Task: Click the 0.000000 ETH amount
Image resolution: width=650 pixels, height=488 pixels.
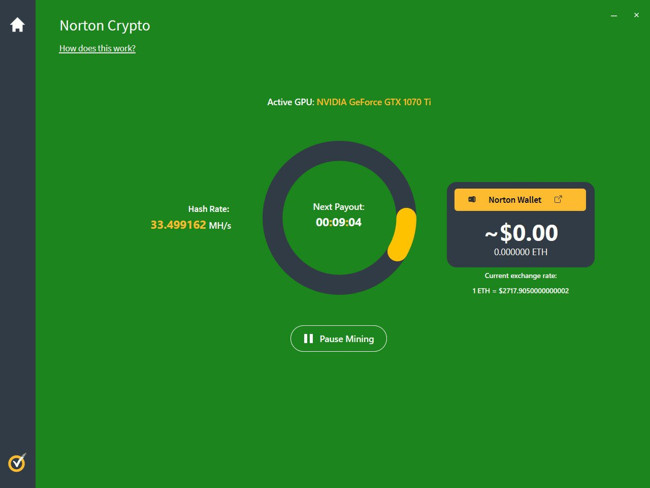Action: [x=521, y=252]
